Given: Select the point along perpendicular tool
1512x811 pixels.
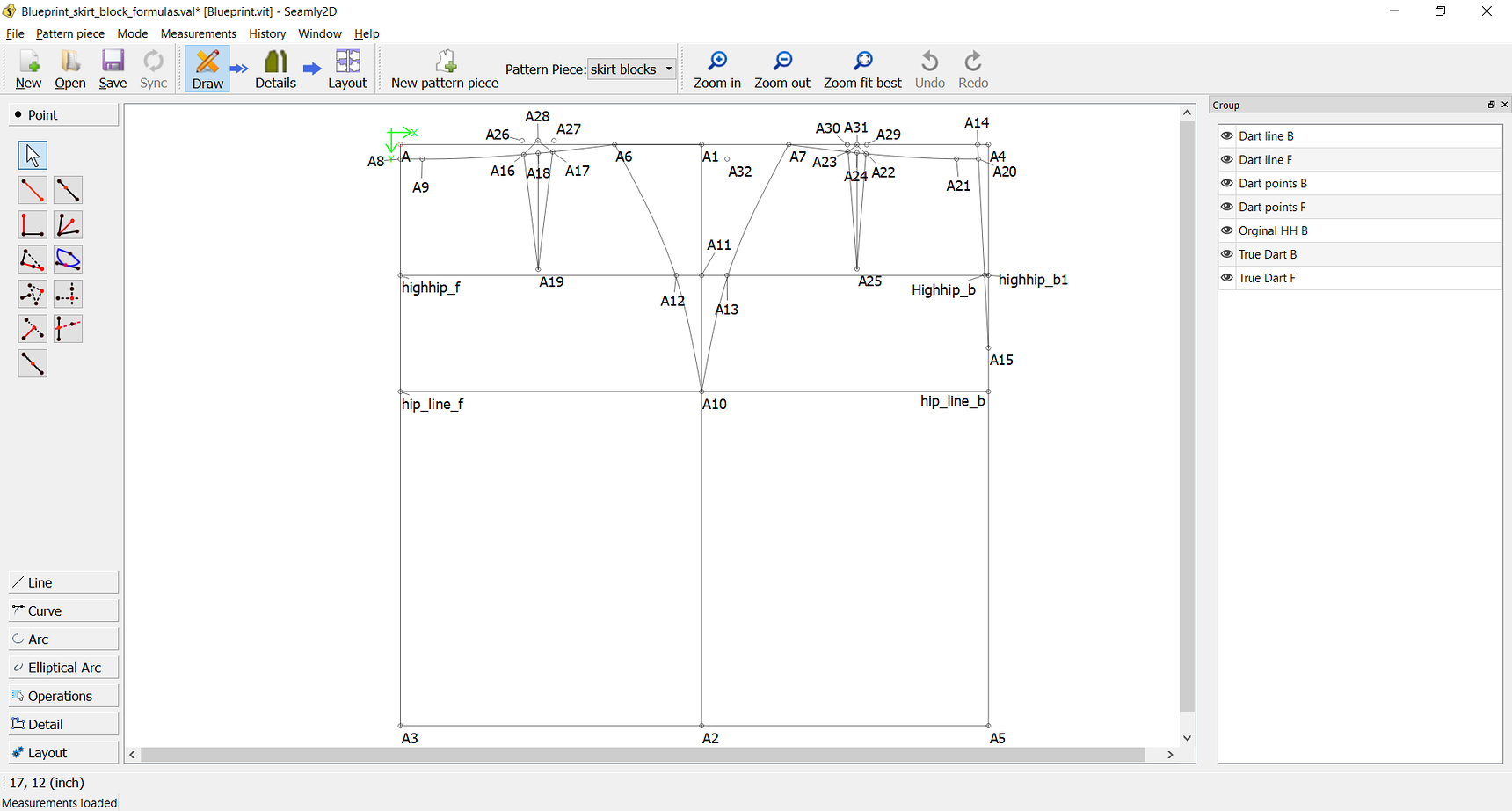Looking at the screenshot, I should pos(33,225).
